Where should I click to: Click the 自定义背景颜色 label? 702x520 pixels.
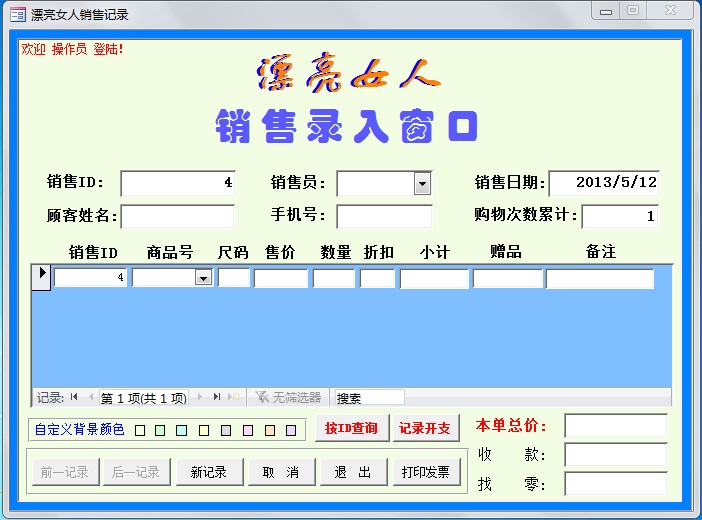pyautogui.click(x=79, y=429)
